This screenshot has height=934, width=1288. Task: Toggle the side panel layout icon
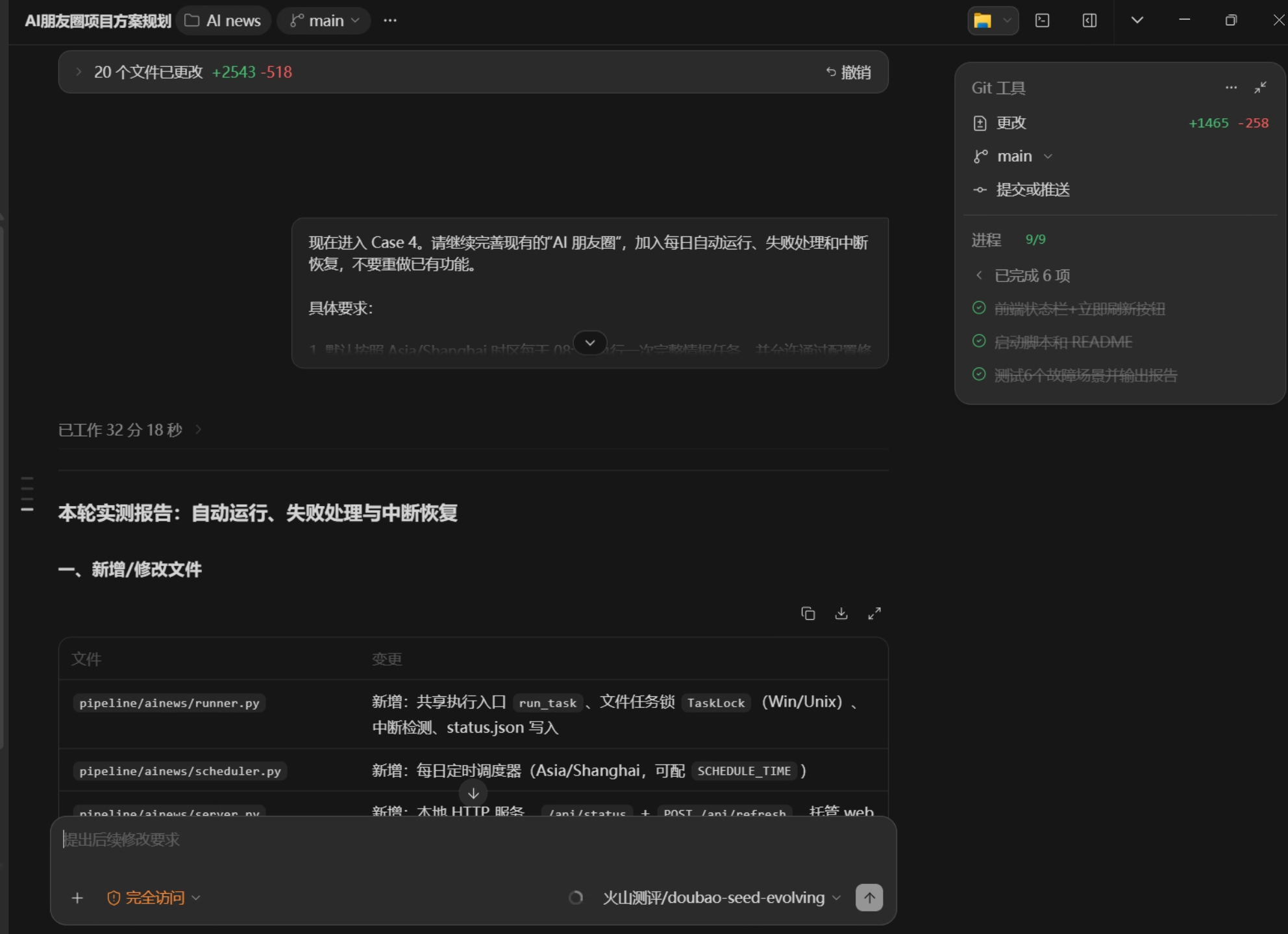point(1089,21)
